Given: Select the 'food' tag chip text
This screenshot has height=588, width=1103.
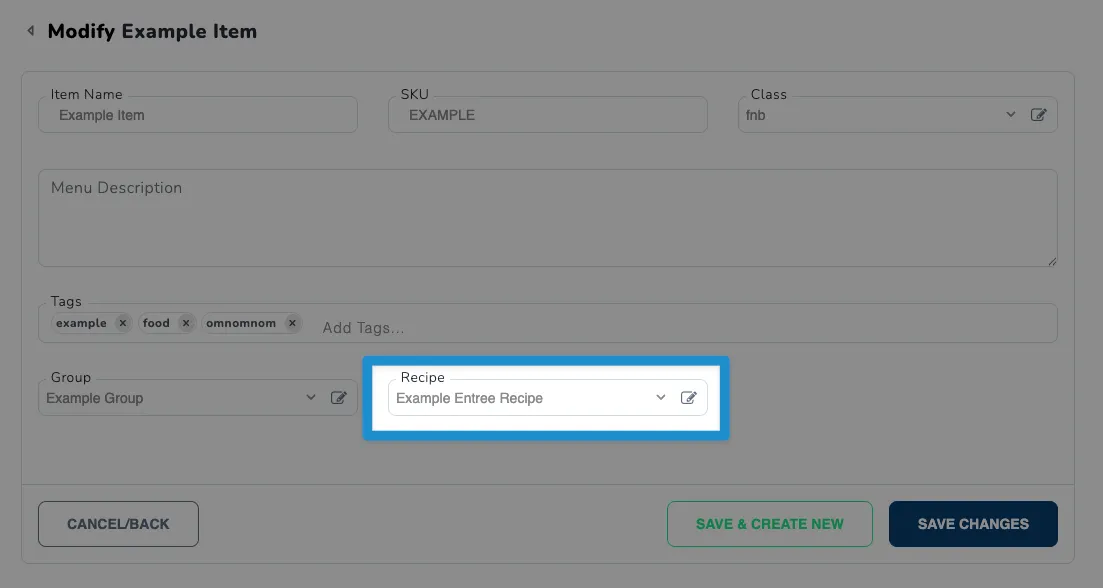Looking at the screenshot, I should point(155,323).
